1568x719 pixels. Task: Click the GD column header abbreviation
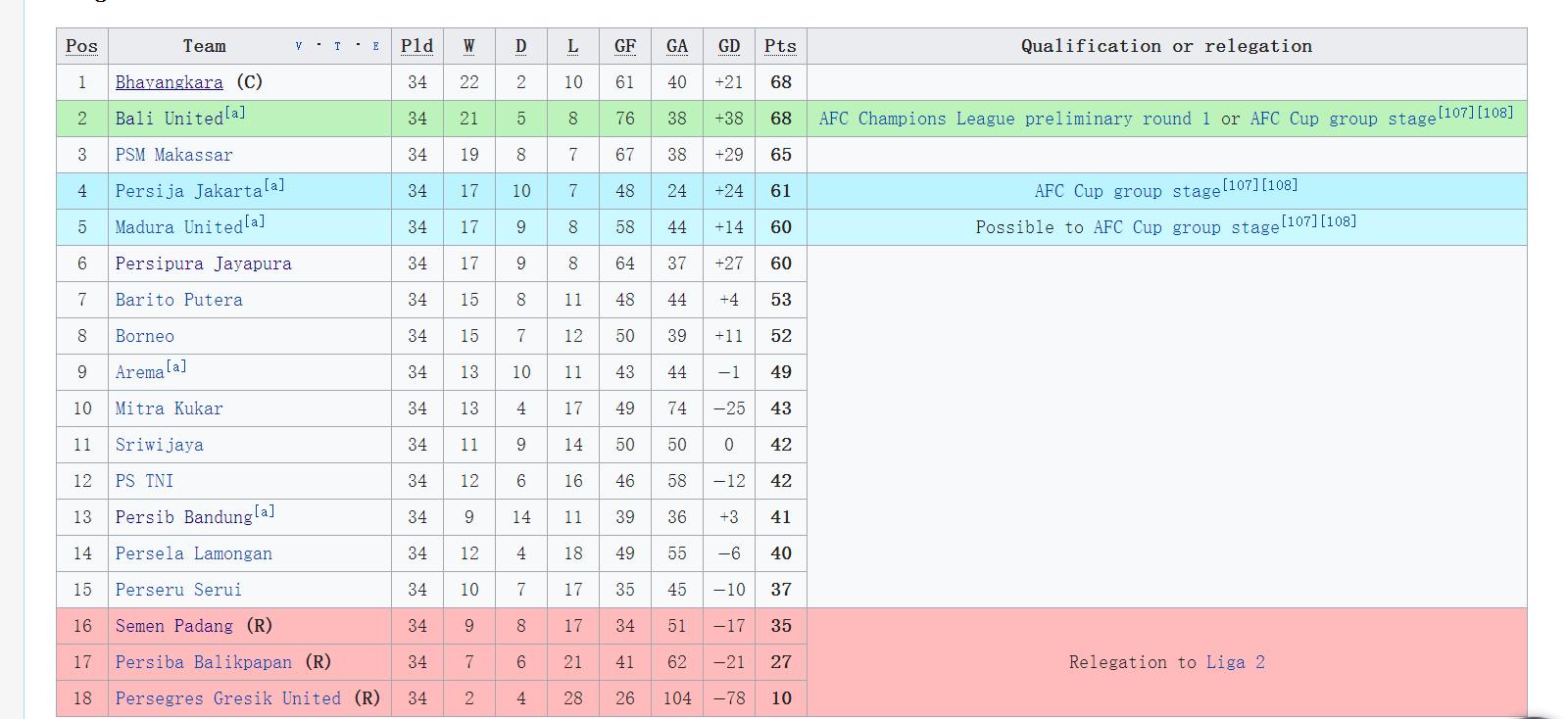[728, 46]
